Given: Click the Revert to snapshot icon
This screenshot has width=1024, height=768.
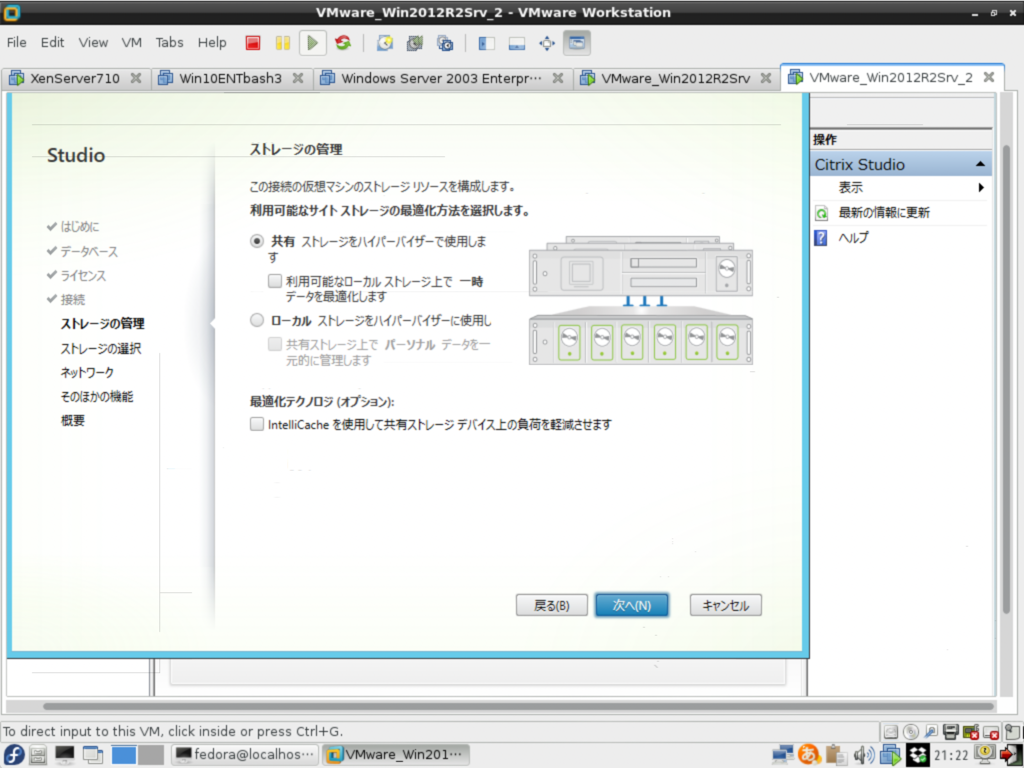Looking at the screenshot, I should [415, 43].
